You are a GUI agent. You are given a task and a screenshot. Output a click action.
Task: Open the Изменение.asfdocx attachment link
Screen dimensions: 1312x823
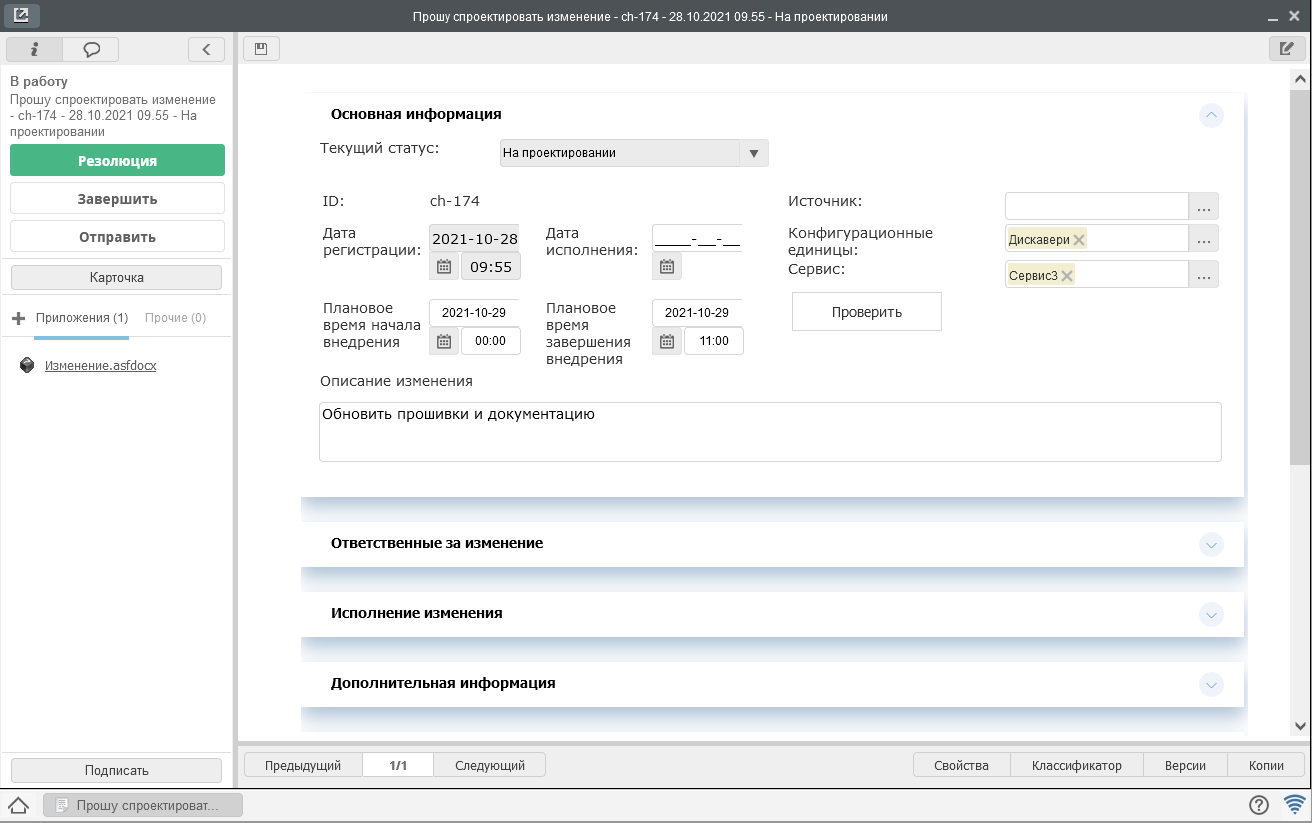click(100, 366)
